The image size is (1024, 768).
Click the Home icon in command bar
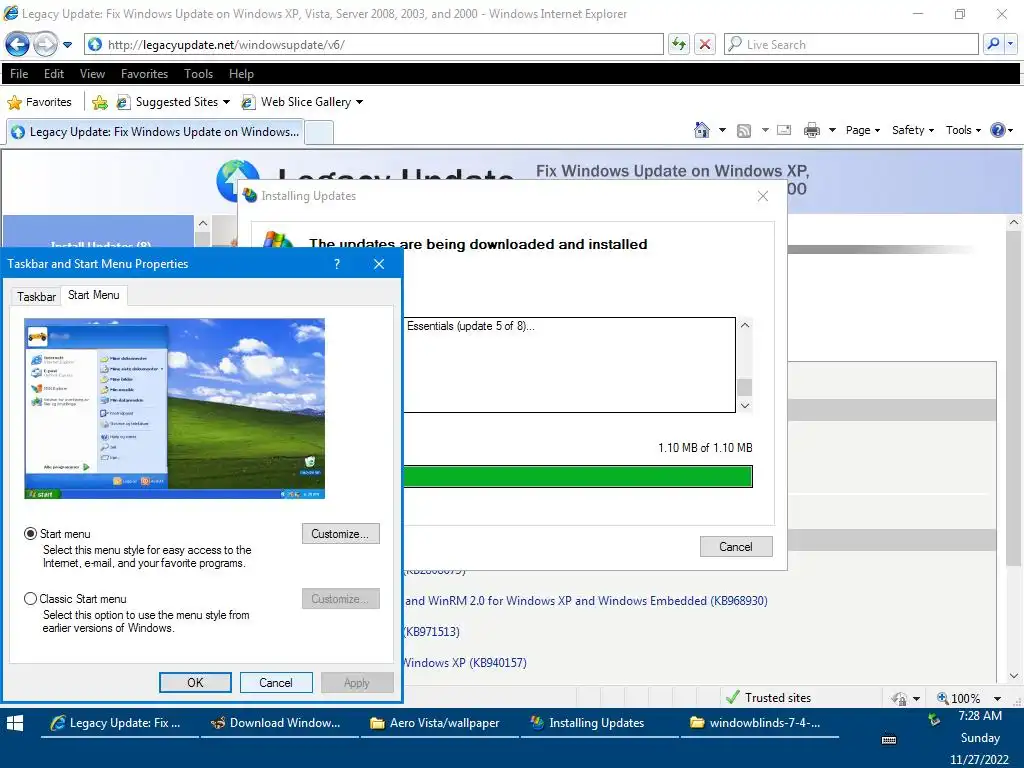pyautogui.click(x=702, y=130)
